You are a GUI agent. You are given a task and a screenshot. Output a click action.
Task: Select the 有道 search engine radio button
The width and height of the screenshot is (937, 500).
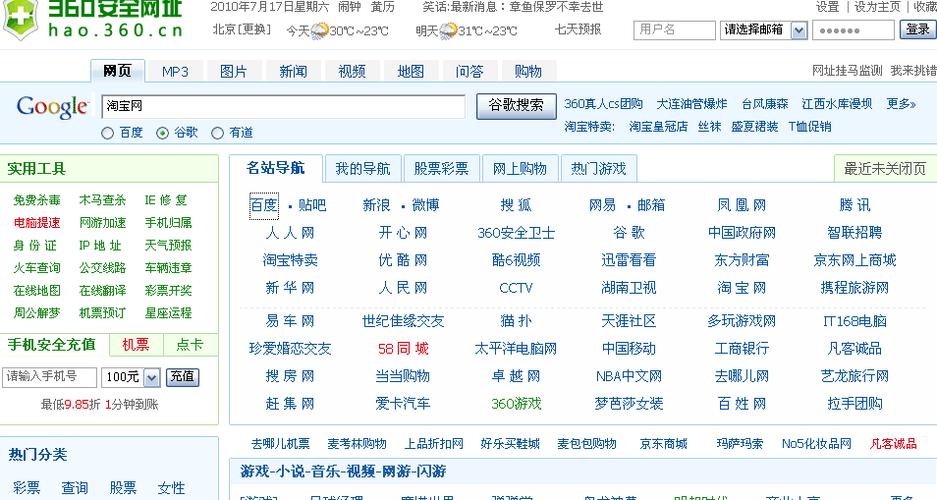[x=218, y=133]
